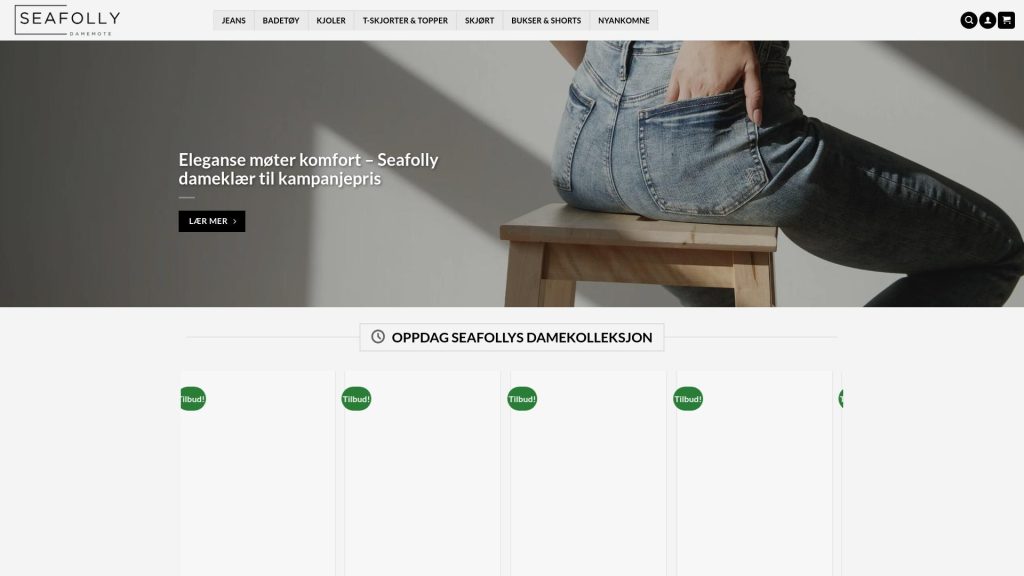The height and width of the screenshot is (576, 1024).
Task: Click the clock icon beside collection heading
Action: pyautogui.click(x=378, y=336)
